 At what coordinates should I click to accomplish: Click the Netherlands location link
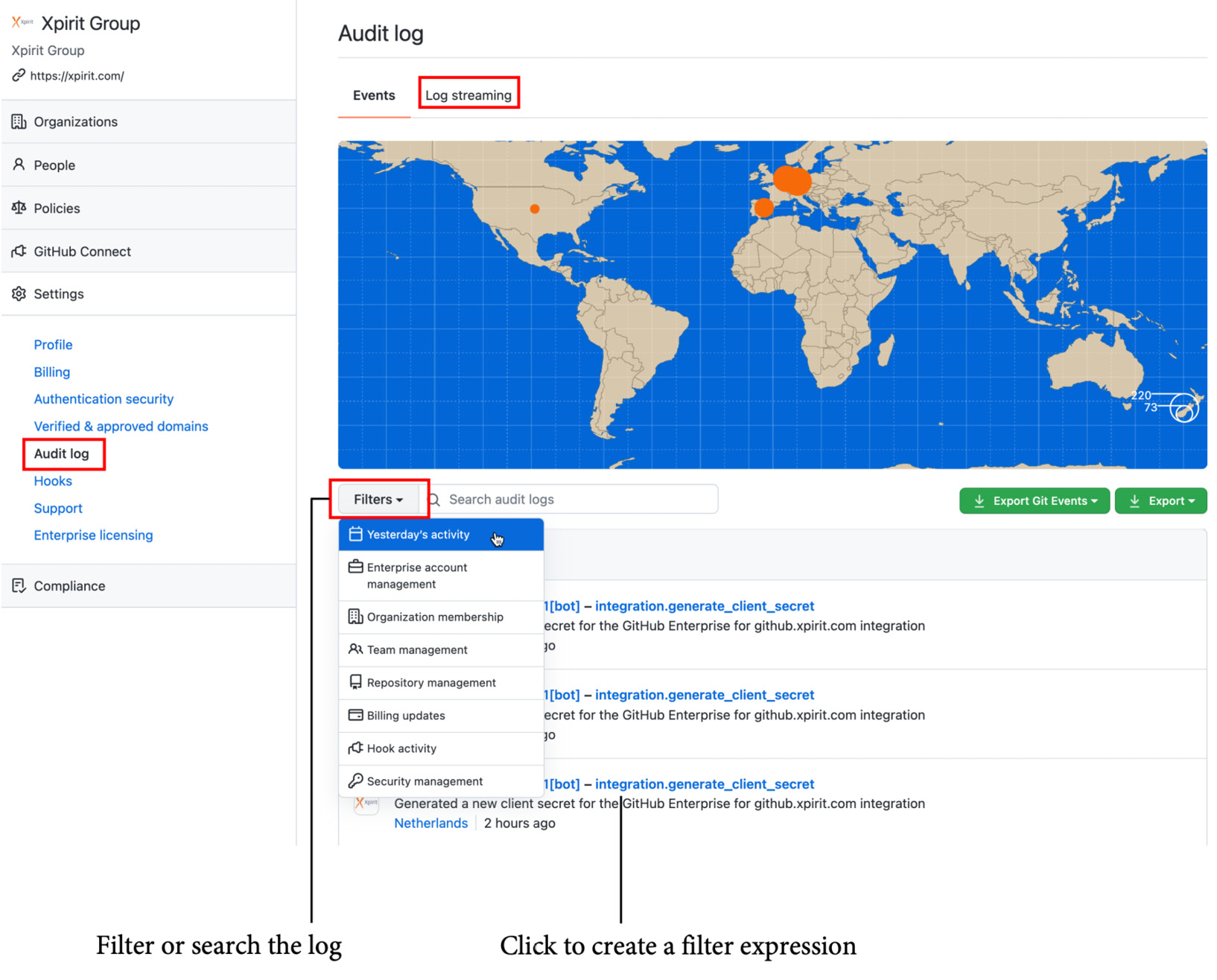coord(431,823)
